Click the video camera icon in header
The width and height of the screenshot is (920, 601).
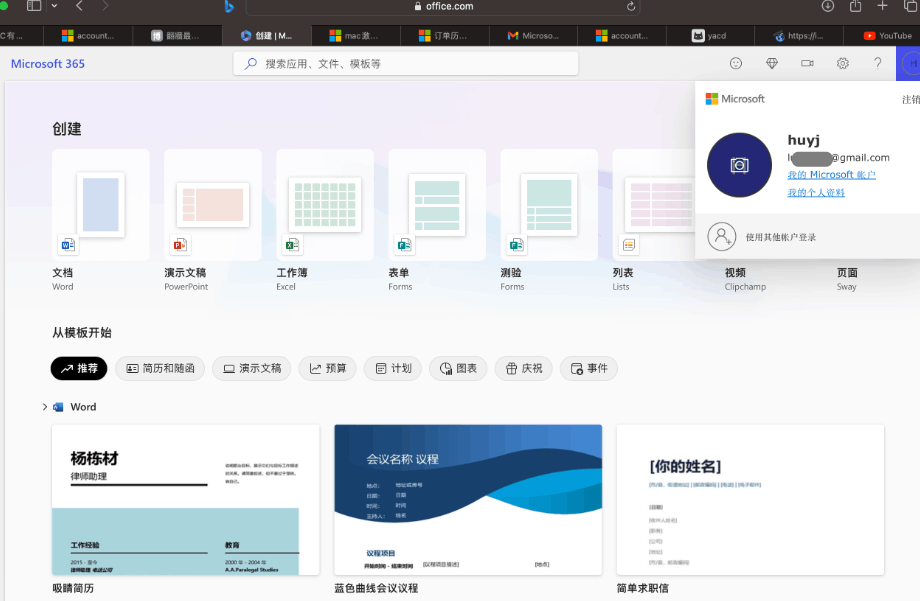coord(807,63)
